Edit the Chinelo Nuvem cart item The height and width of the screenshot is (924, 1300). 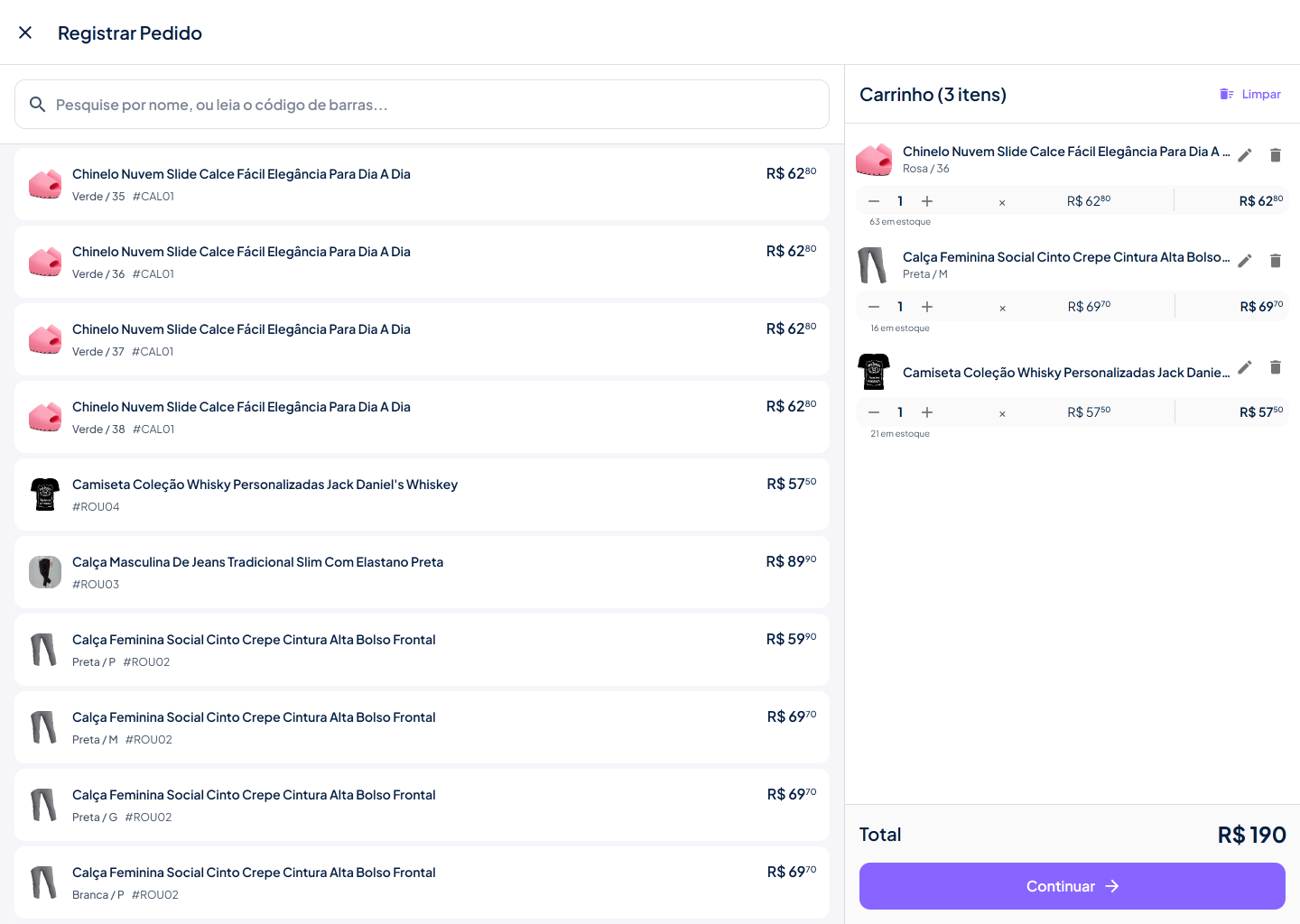tap(1245, 155)
